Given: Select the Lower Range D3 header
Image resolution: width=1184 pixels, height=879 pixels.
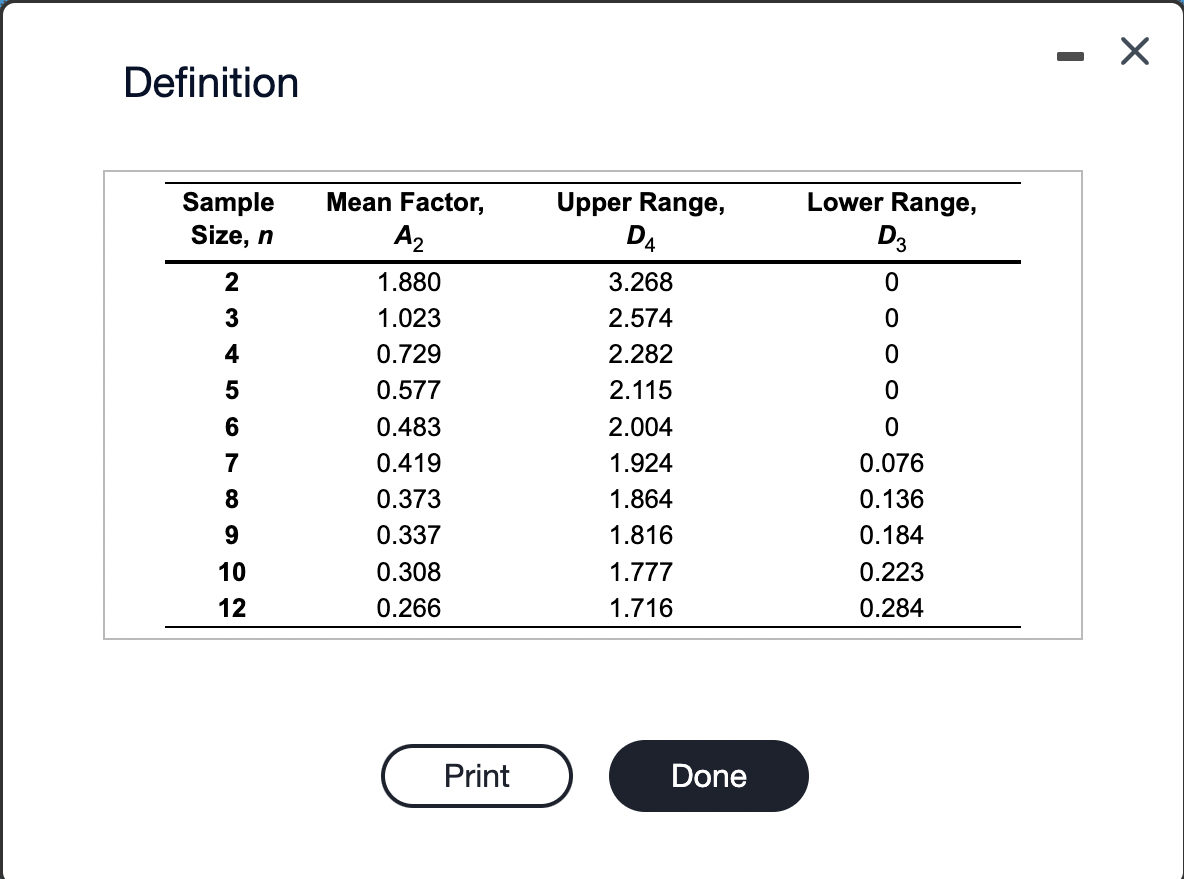Looking at the screenshot, I should [x=891, y=219].
